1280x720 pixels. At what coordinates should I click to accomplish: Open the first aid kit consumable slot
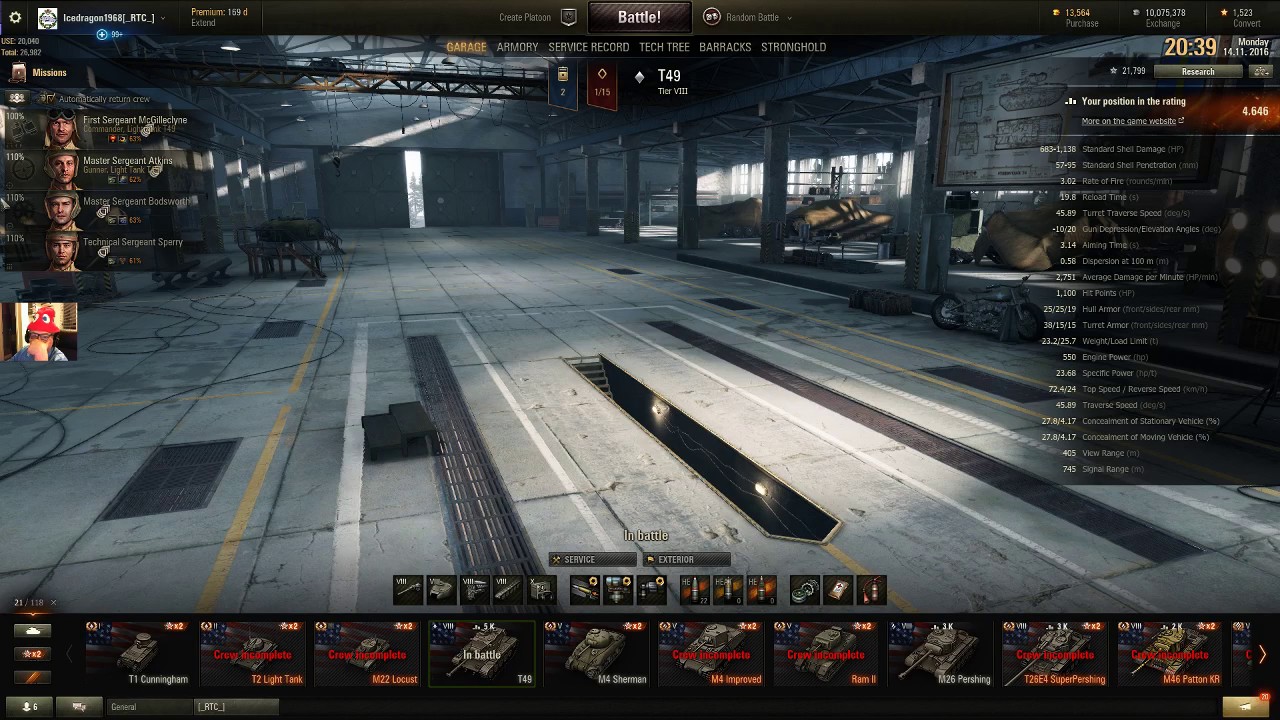point(838,590)
